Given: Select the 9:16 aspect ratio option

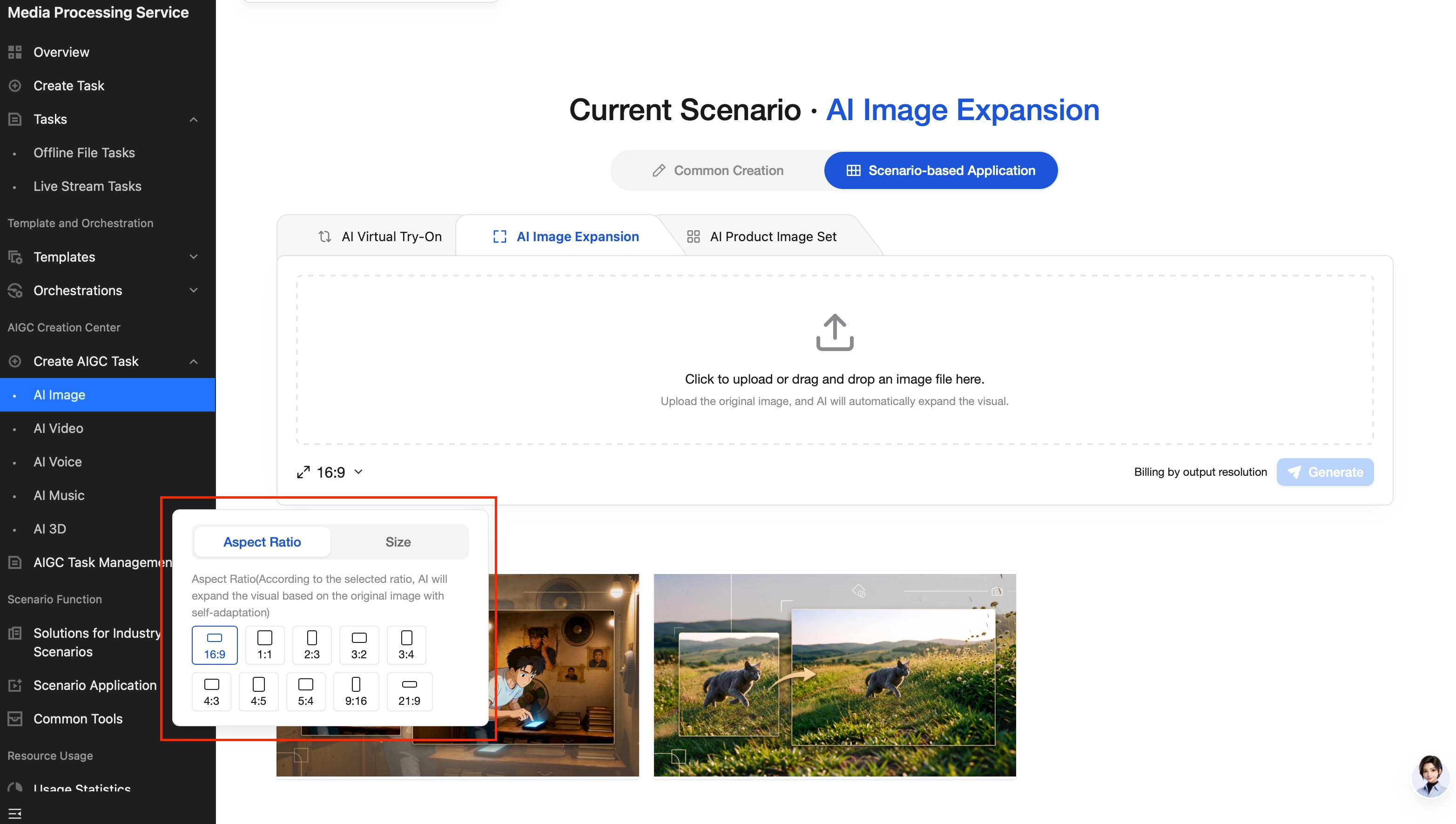Looking at the screenshot, I should click(x=356, y=691).
